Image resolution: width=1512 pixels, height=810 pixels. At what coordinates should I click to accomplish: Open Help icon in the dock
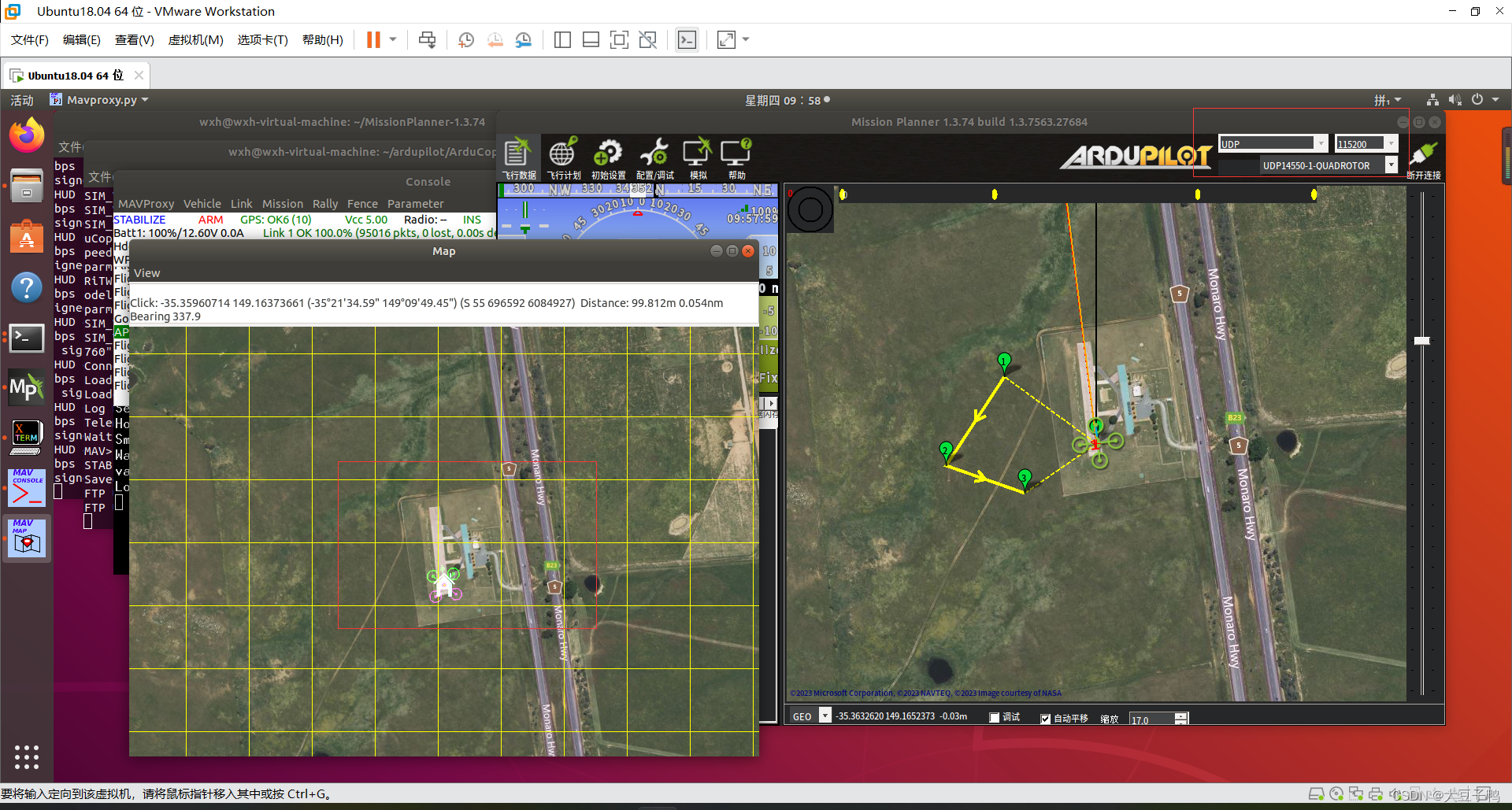[x=27, y=287]
